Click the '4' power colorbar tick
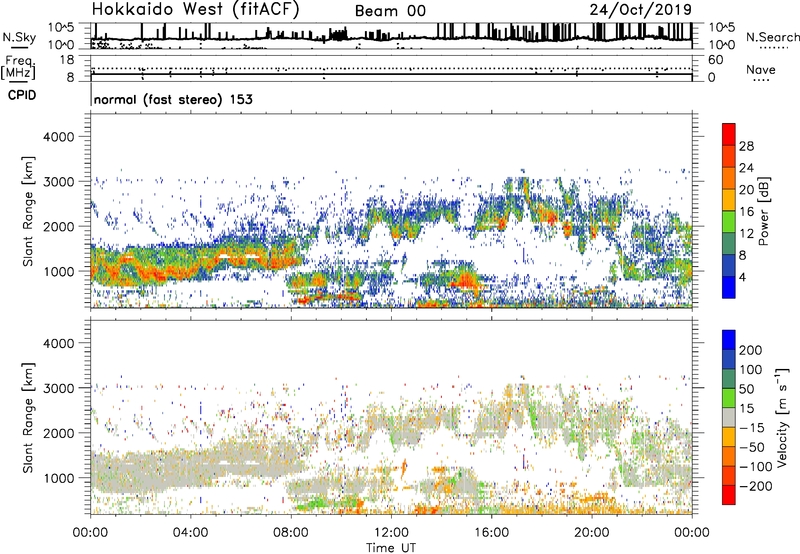Screen dimensions: 800x554 tap(743, 277)
